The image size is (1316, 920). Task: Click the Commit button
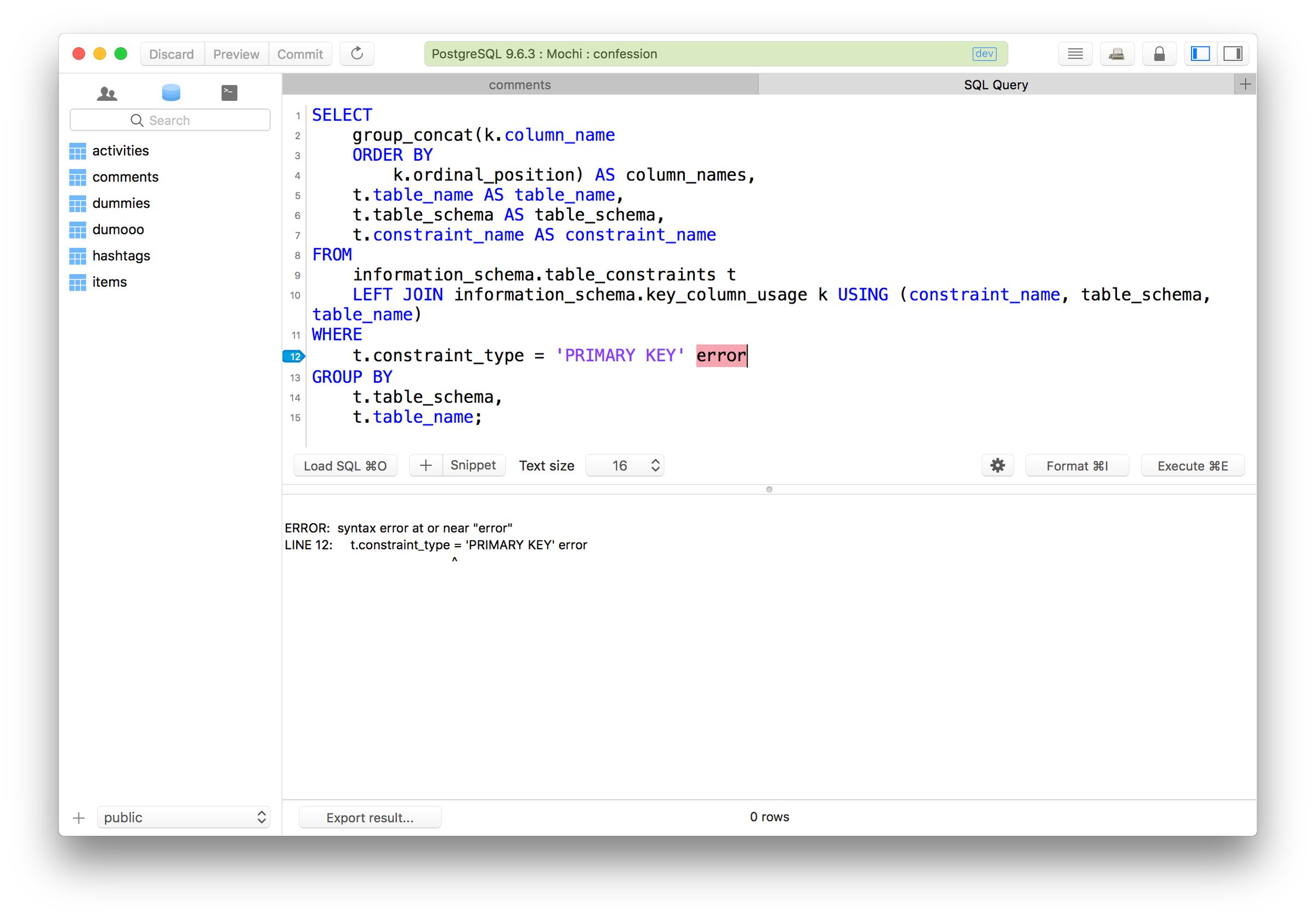[x=300, y=54]
